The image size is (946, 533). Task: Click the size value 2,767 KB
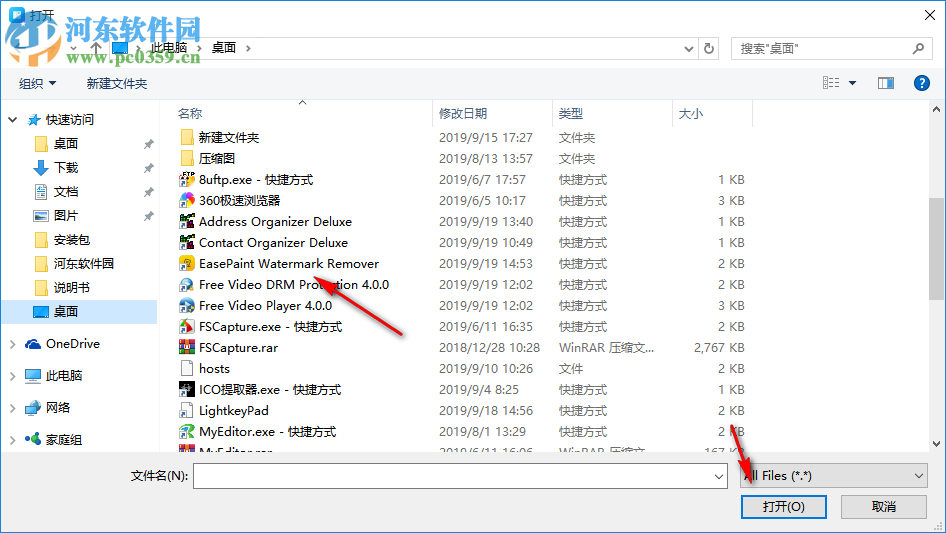click(x=719, y=348)
